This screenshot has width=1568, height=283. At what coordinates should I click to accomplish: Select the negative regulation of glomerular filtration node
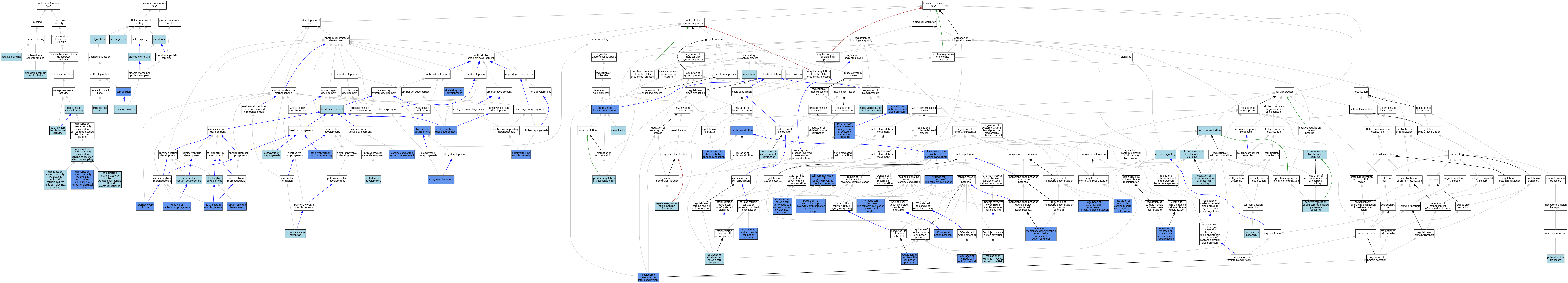(x=667, y=206)
